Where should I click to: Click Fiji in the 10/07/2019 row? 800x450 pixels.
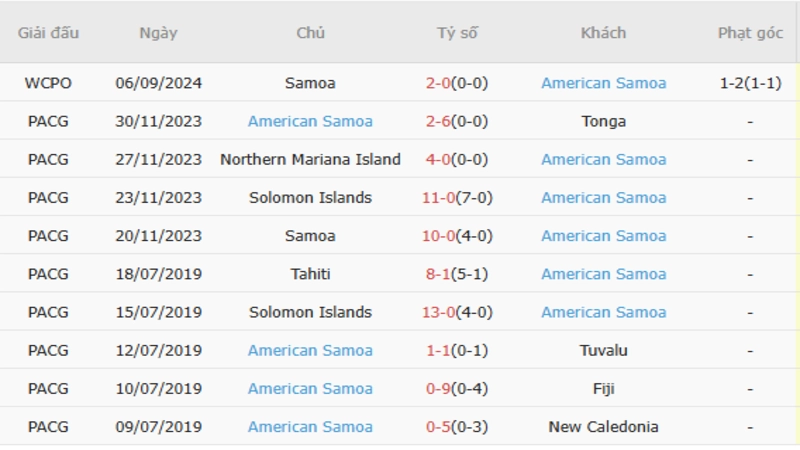[603, 388]
